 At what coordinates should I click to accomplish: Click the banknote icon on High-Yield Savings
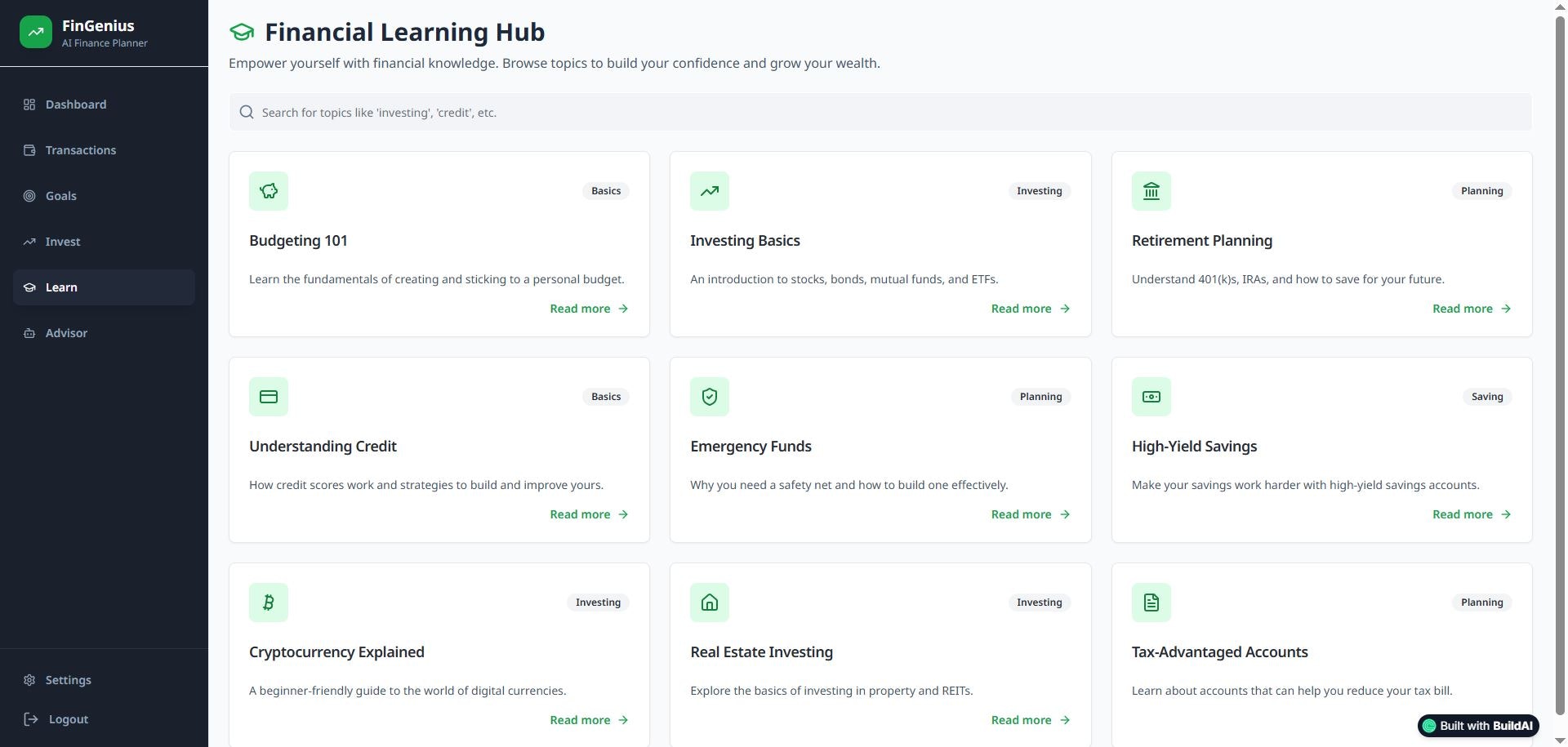(1151, 397)
